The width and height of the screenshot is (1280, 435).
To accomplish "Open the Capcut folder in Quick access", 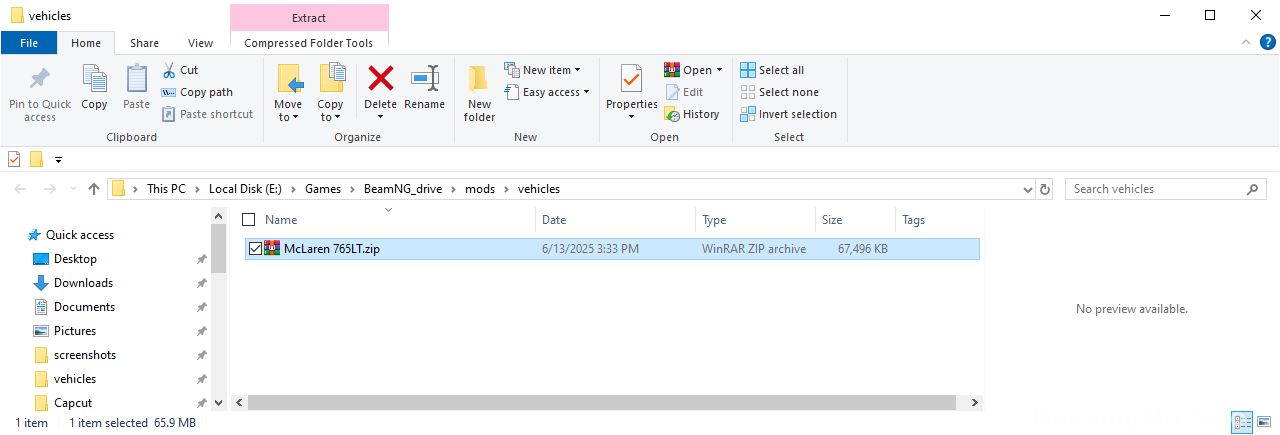I will pyautogui.click(x=73, y=403).
